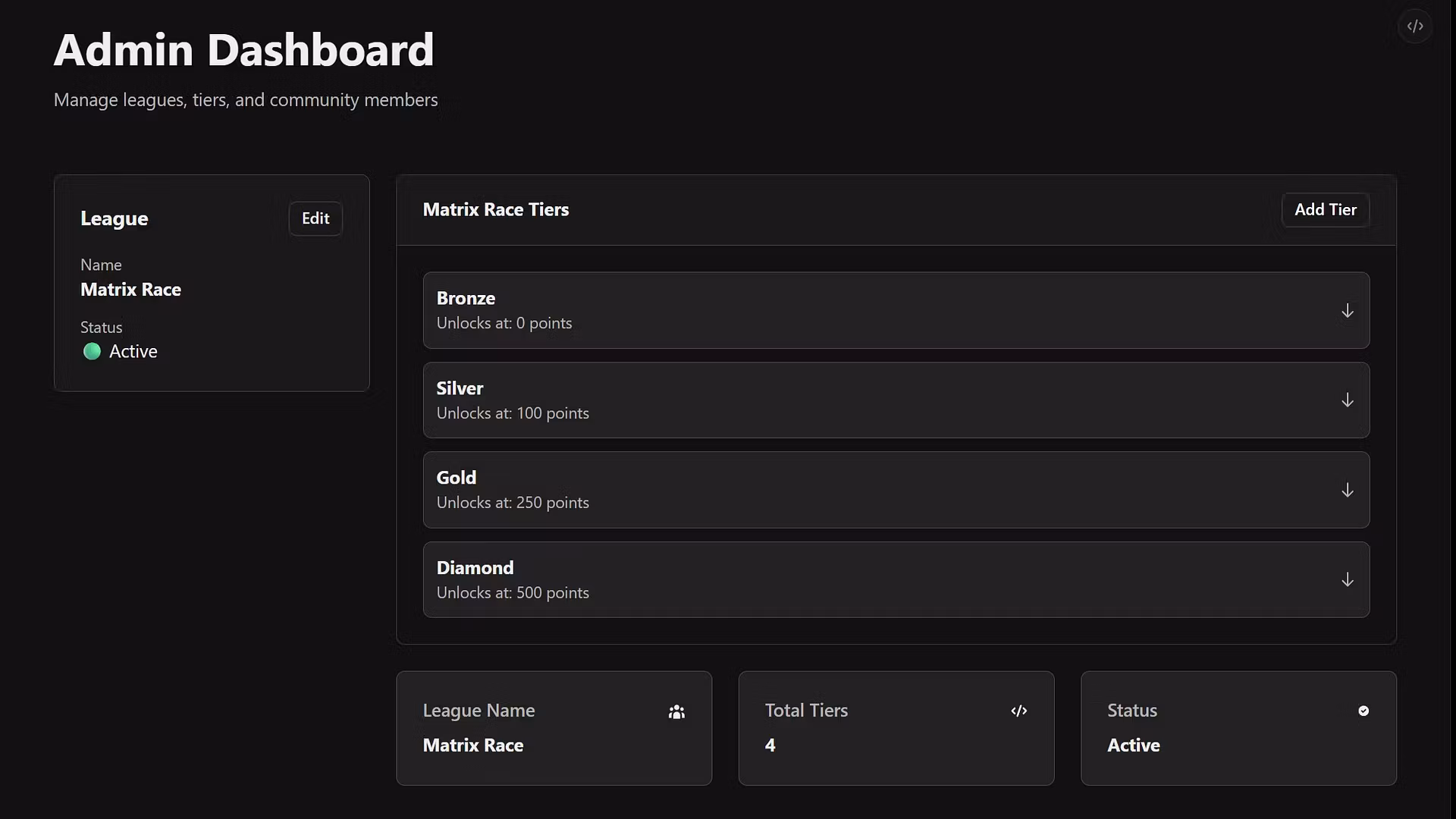Expand the Diamond tier row
This screenshot has width=1456, height=819.
click(895, 580)
